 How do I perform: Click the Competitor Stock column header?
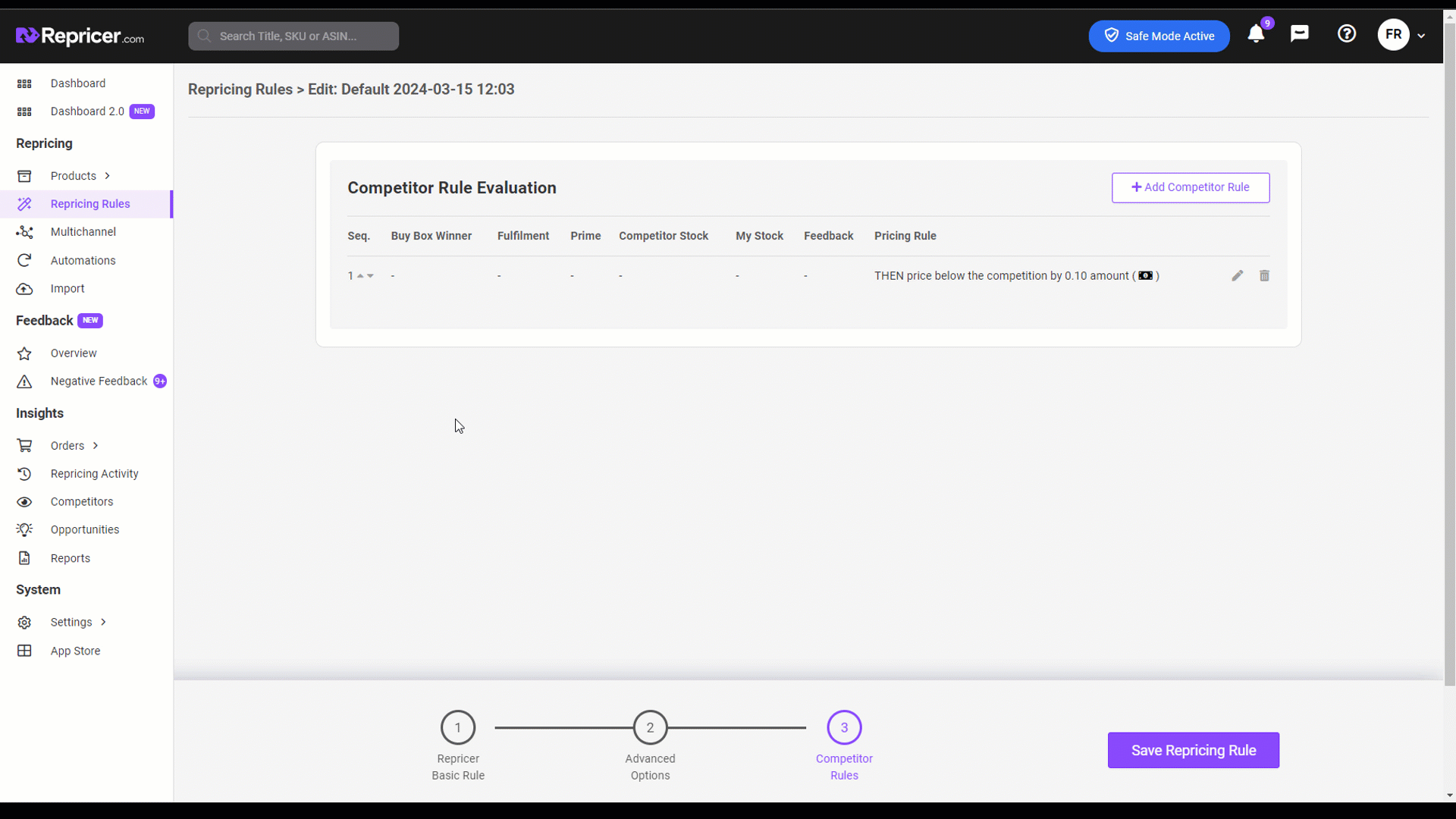point(664,236)
